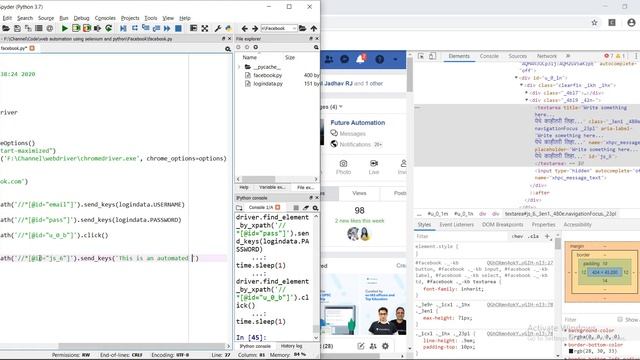The image size is (640, 360).
Task: Expand the __pycache__ folder
Action: point(239,67)
